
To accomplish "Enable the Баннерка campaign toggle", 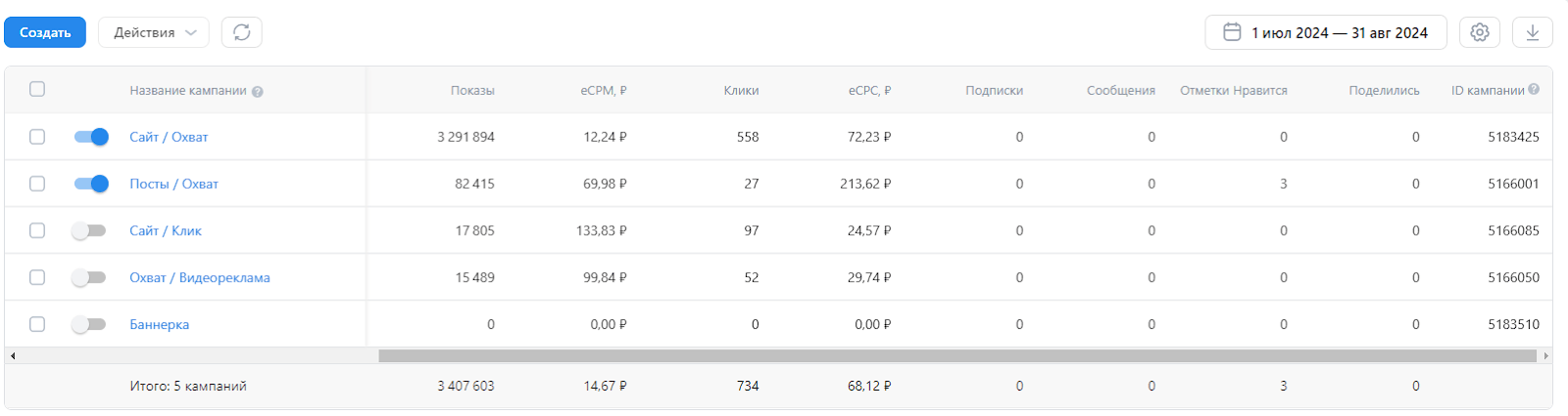I will 89,324.
